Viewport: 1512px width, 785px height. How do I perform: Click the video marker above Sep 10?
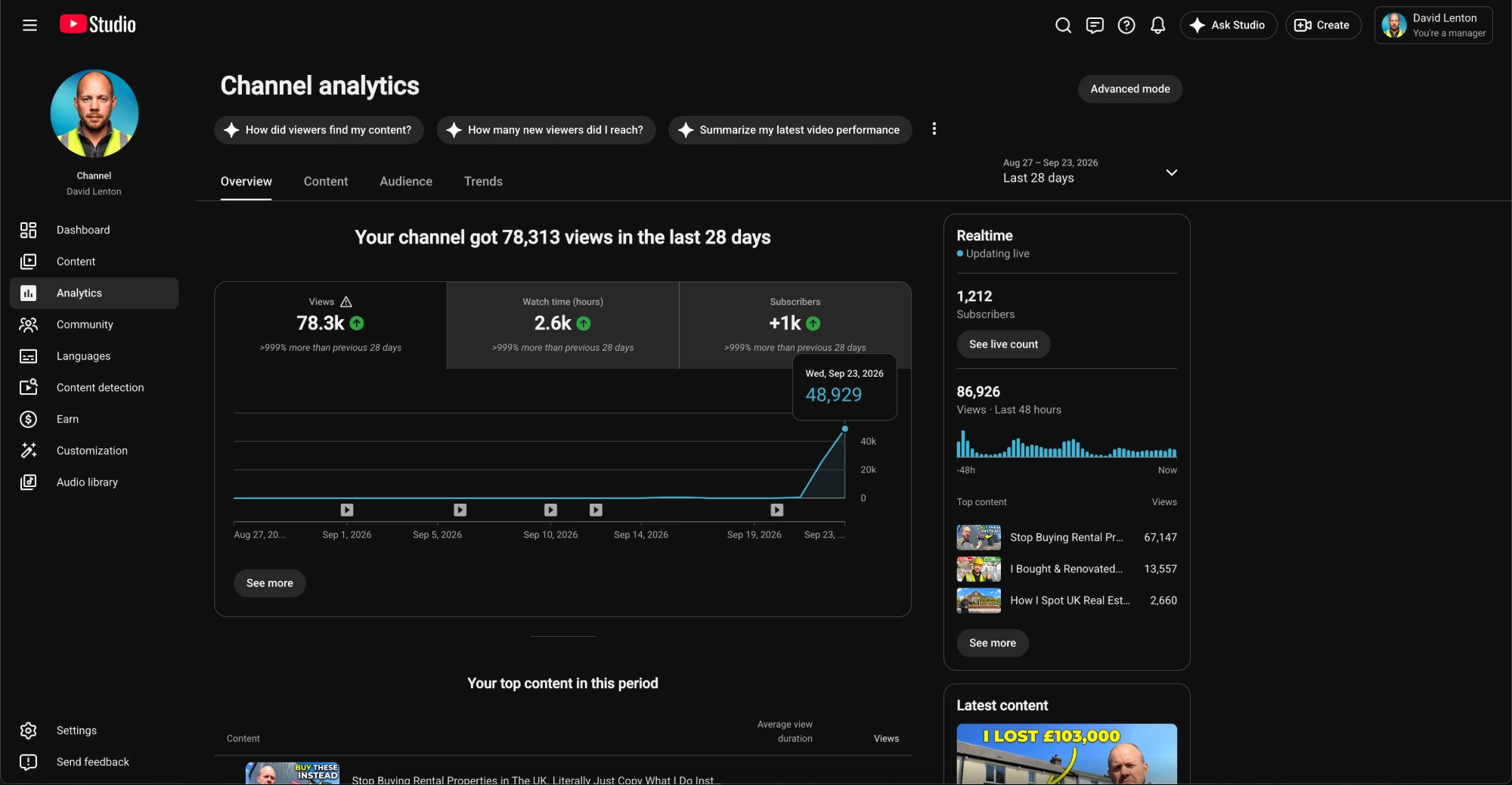click(550, 510)
